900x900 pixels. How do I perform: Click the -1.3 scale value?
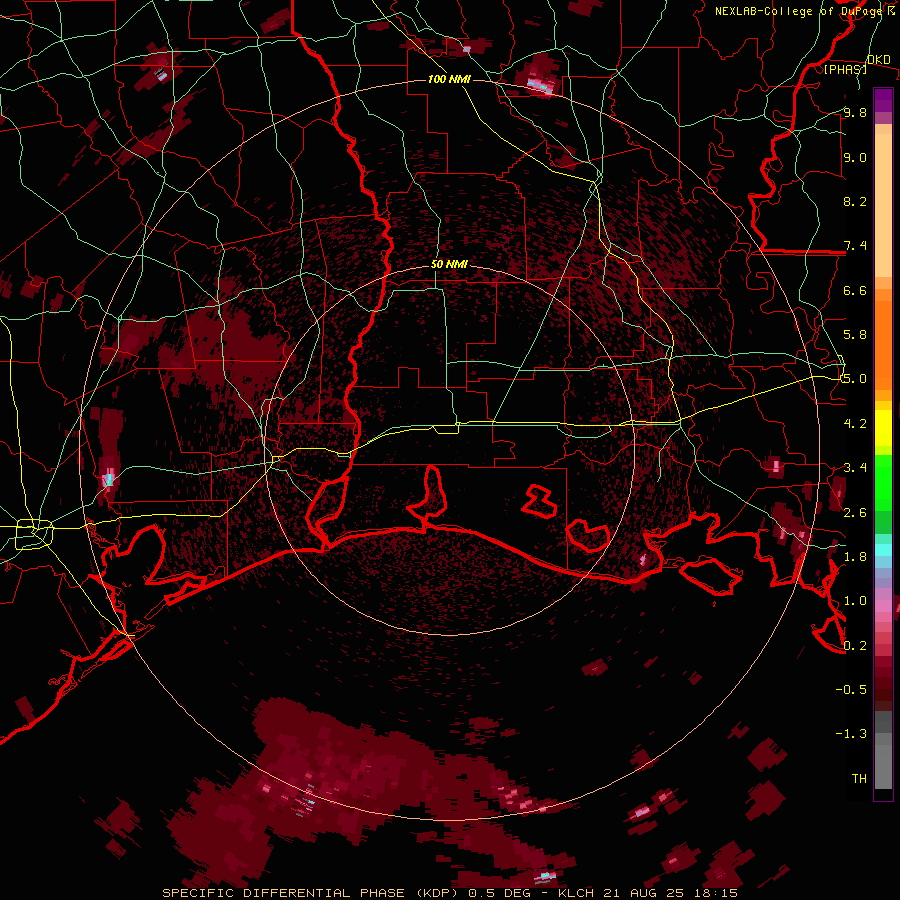851,734
